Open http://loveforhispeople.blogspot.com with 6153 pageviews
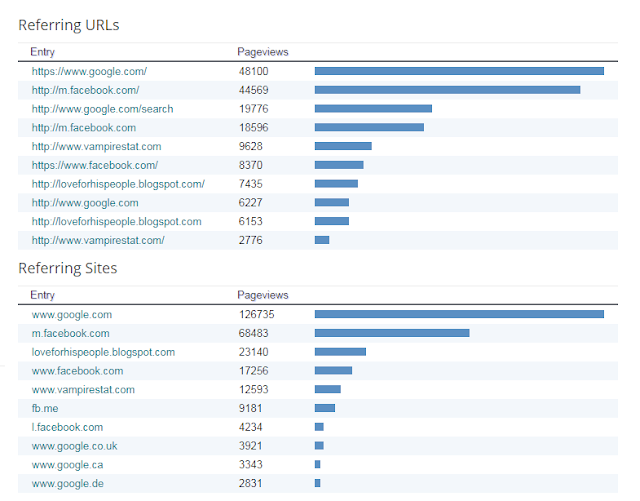 click(x=117, y=222)
